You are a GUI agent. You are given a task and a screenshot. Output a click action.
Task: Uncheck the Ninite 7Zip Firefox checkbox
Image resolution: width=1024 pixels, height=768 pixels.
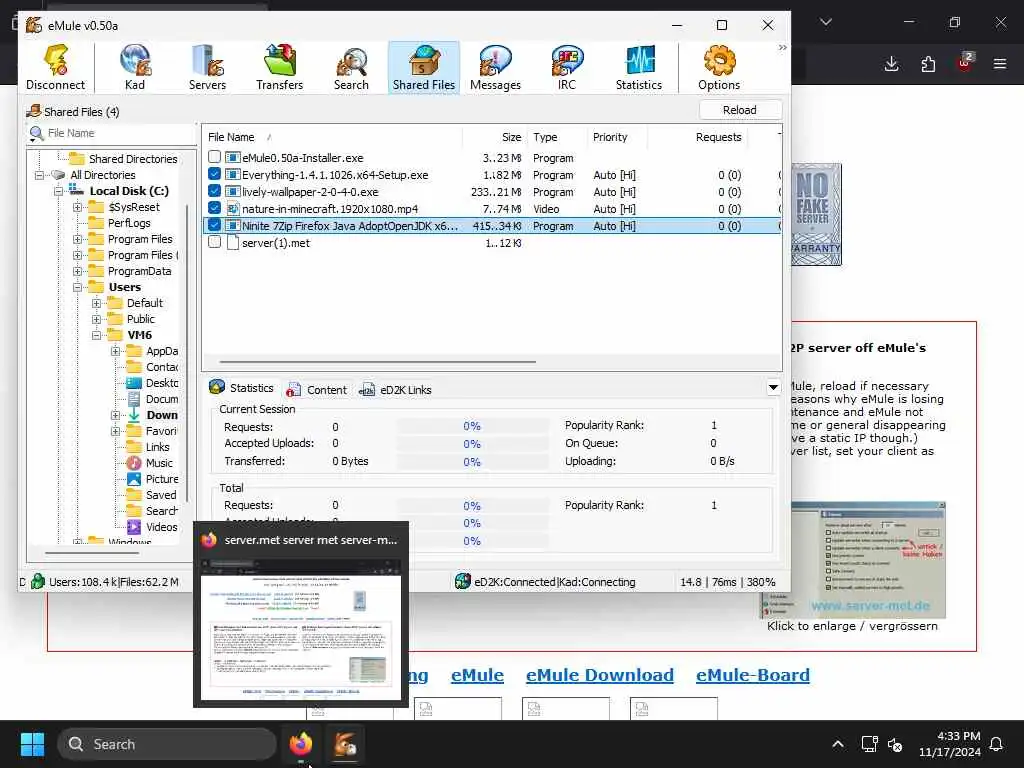[x=214, y=225]
